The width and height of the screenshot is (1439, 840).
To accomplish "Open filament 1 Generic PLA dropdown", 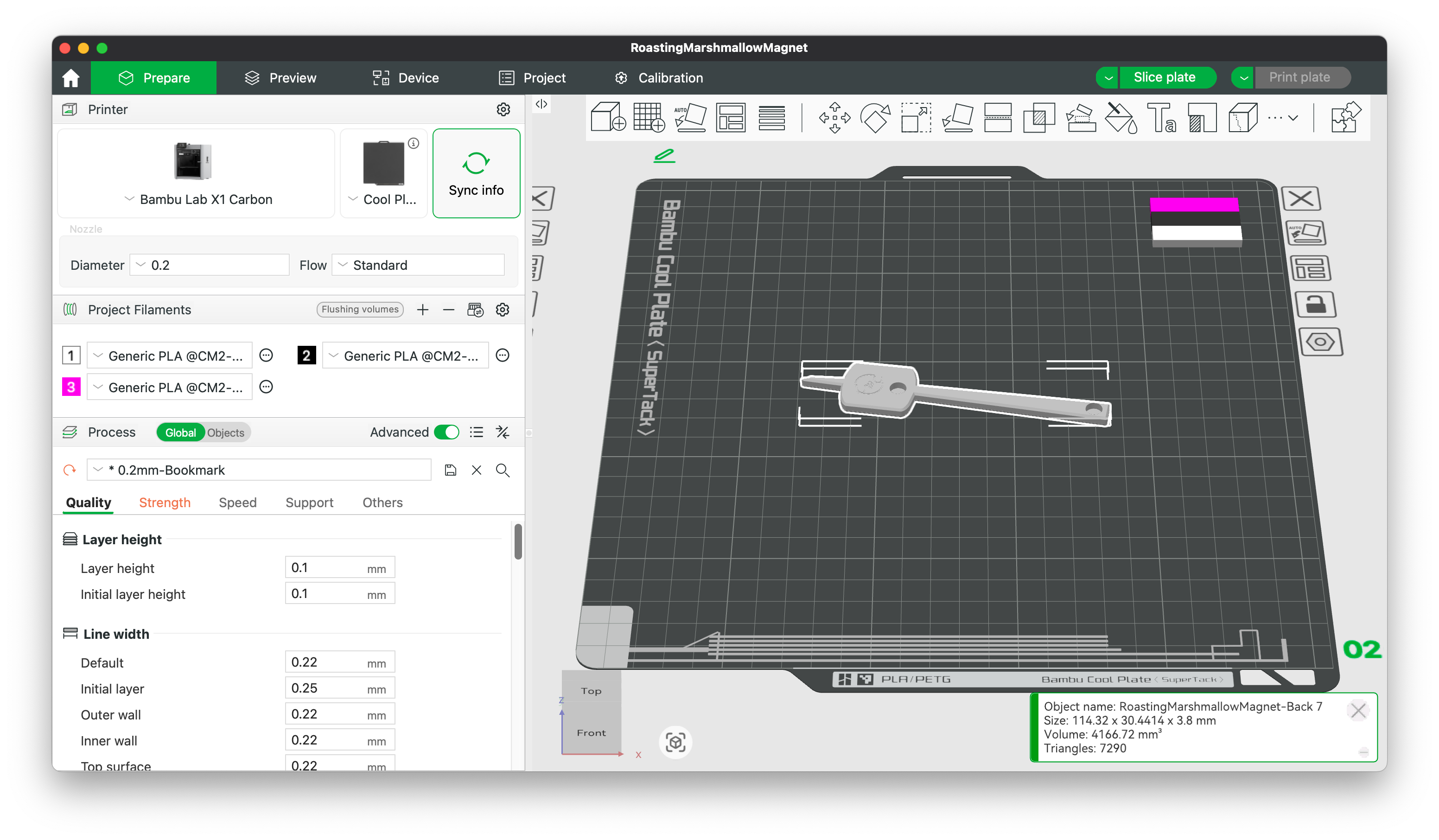I will click(x=170, y=356).
